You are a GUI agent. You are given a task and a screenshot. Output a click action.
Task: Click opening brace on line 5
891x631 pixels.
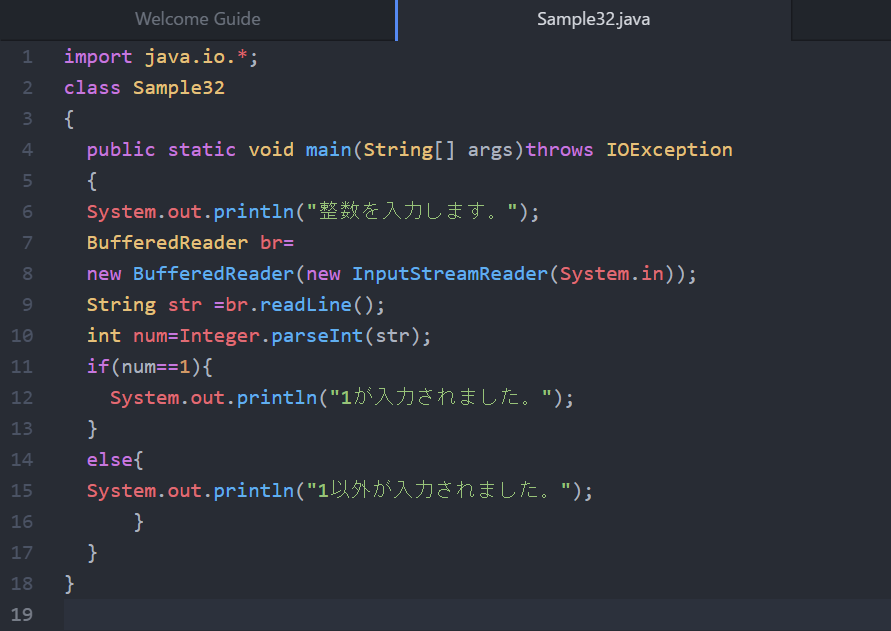93,181
